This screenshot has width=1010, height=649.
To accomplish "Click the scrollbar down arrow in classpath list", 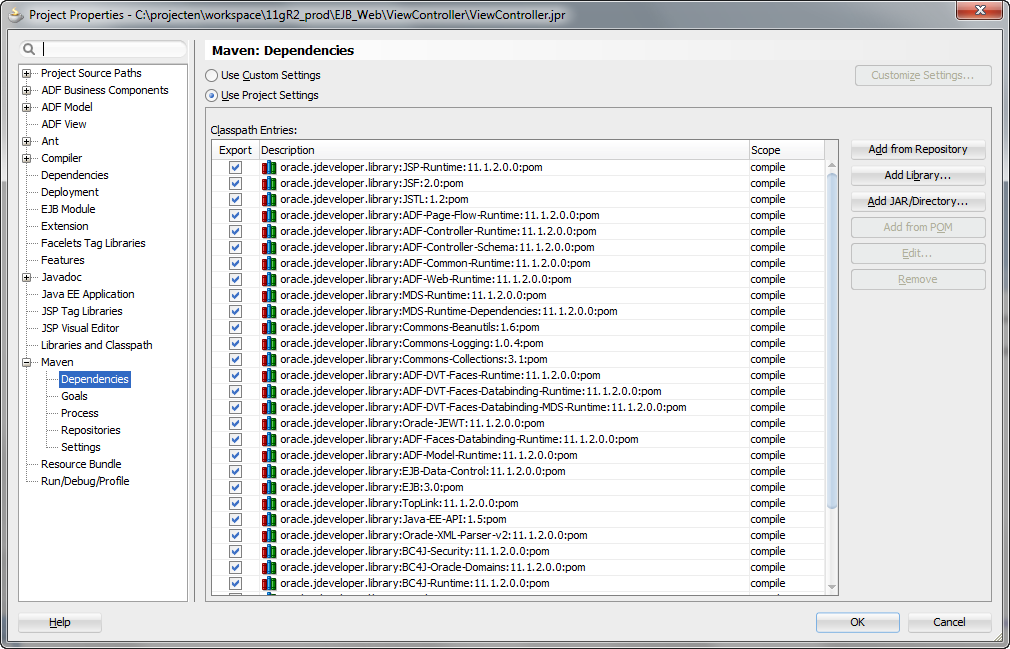I will (831, 587).
